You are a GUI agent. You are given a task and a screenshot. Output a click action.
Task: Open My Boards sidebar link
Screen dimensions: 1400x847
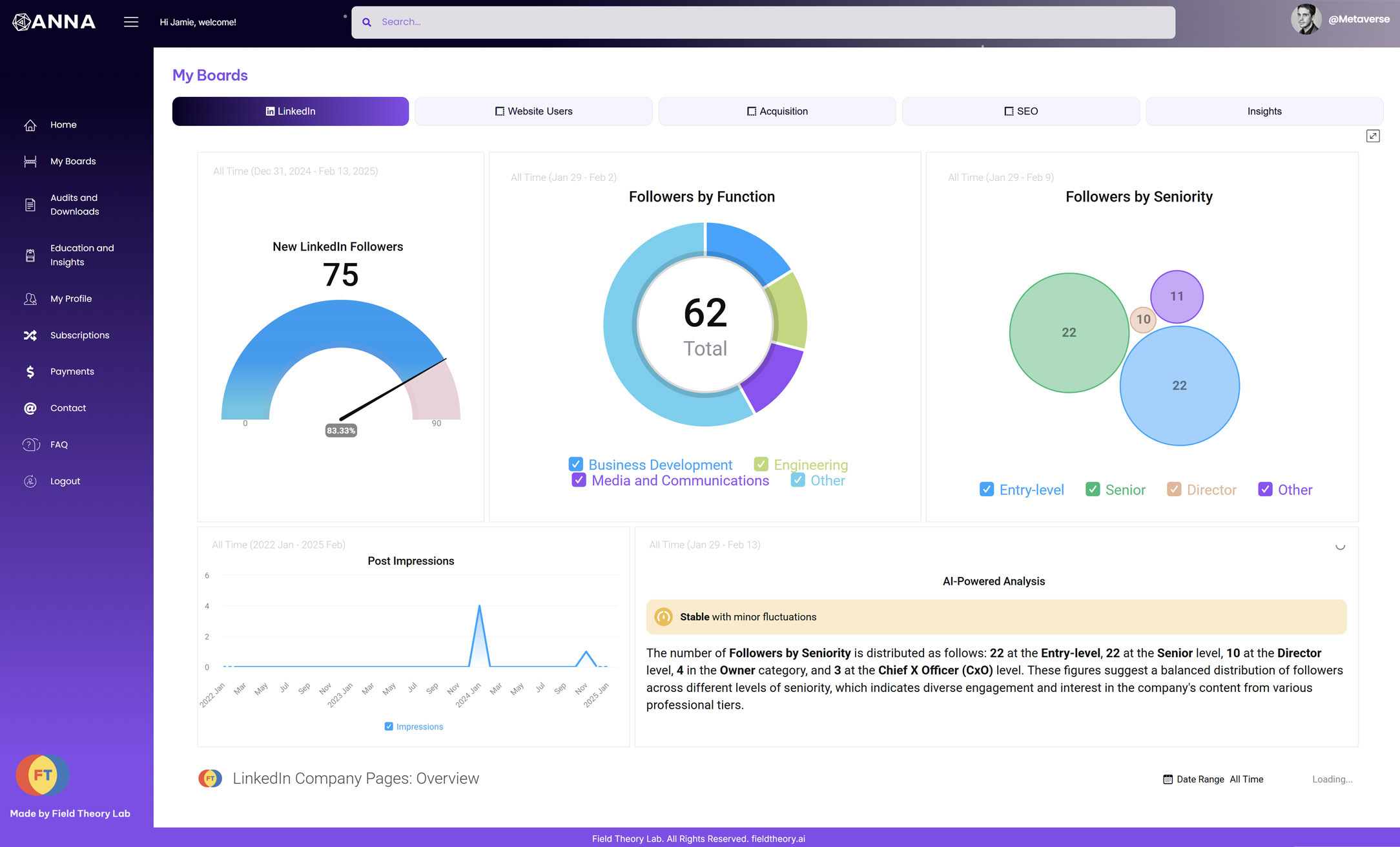[73, 162]
